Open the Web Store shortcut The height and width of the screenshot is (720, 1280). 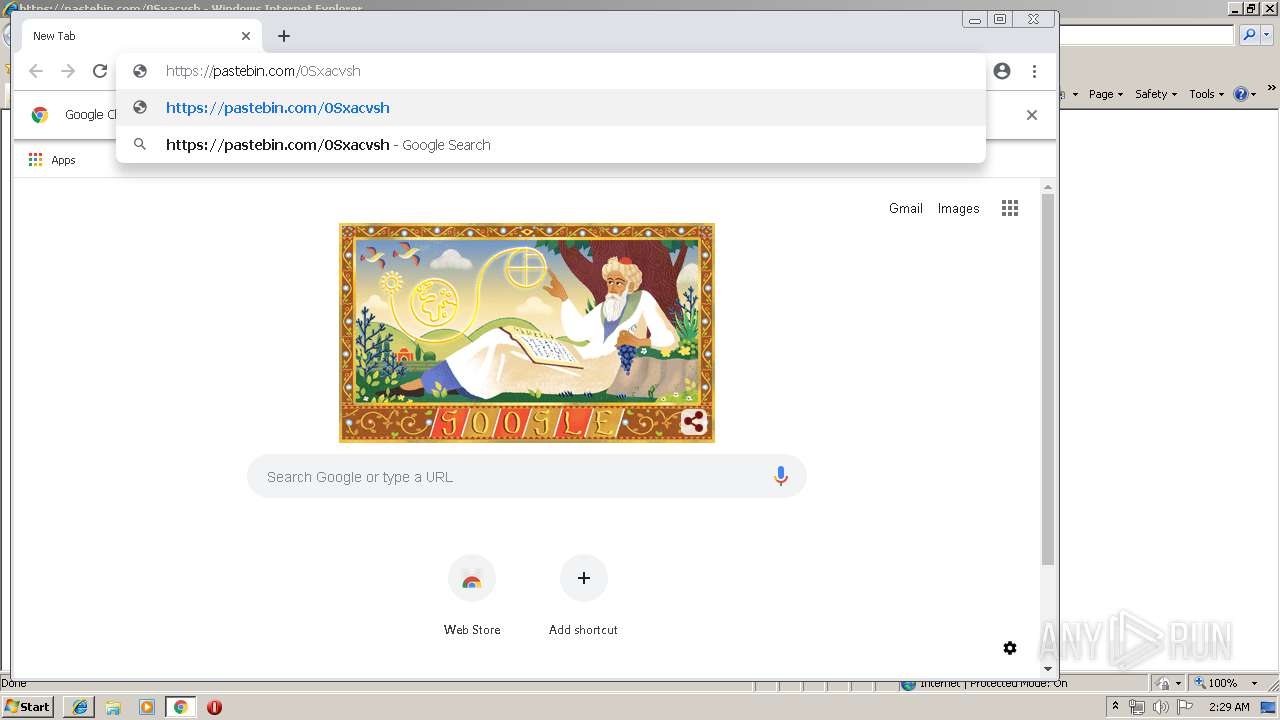[472, 596]
